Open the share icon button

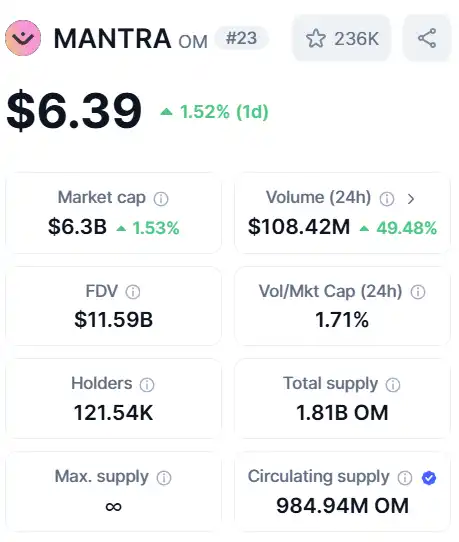coord(427,38)
